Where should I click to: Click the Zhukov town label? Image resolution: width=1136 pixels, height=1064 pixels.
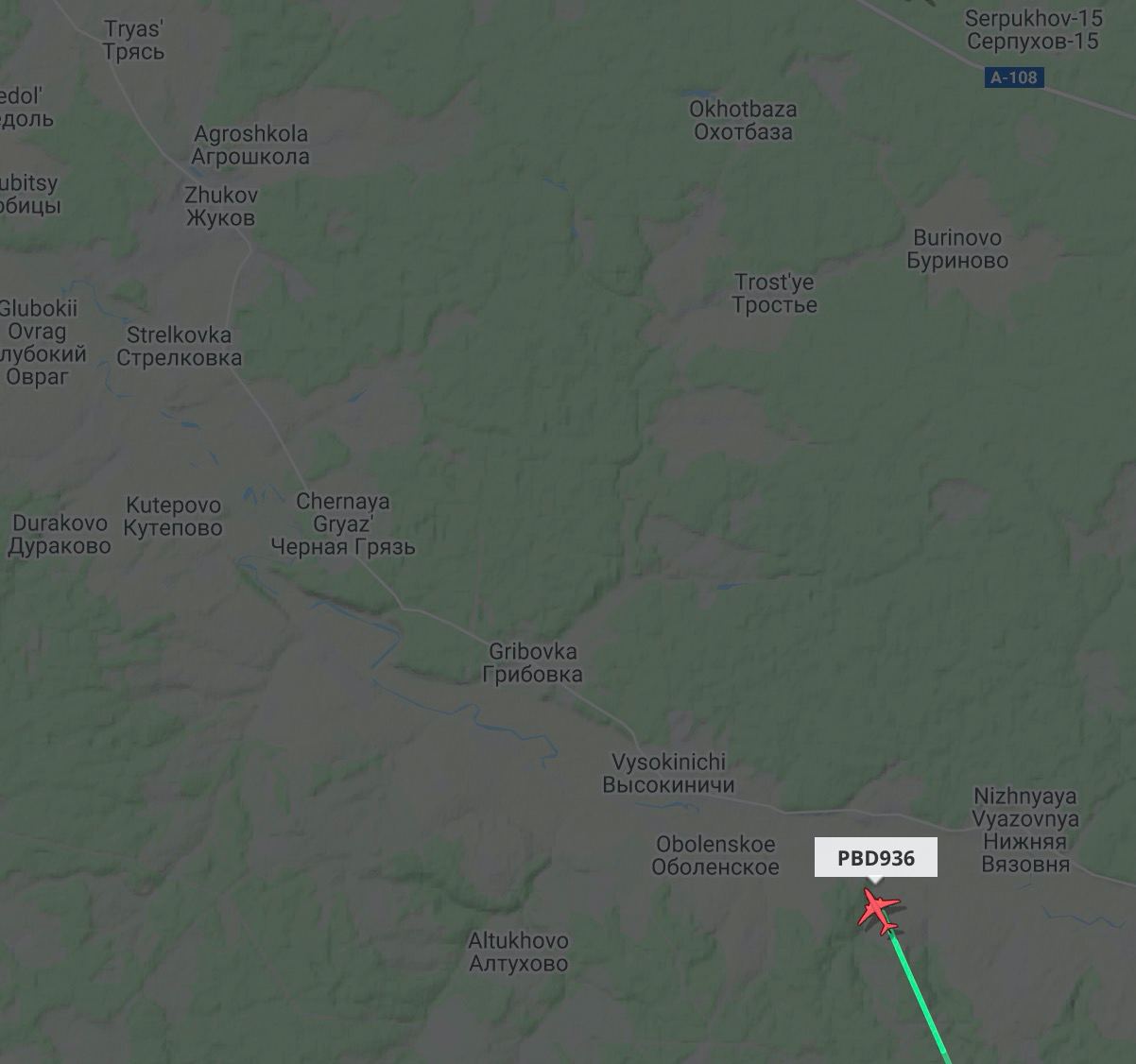[x=221, y=206]
